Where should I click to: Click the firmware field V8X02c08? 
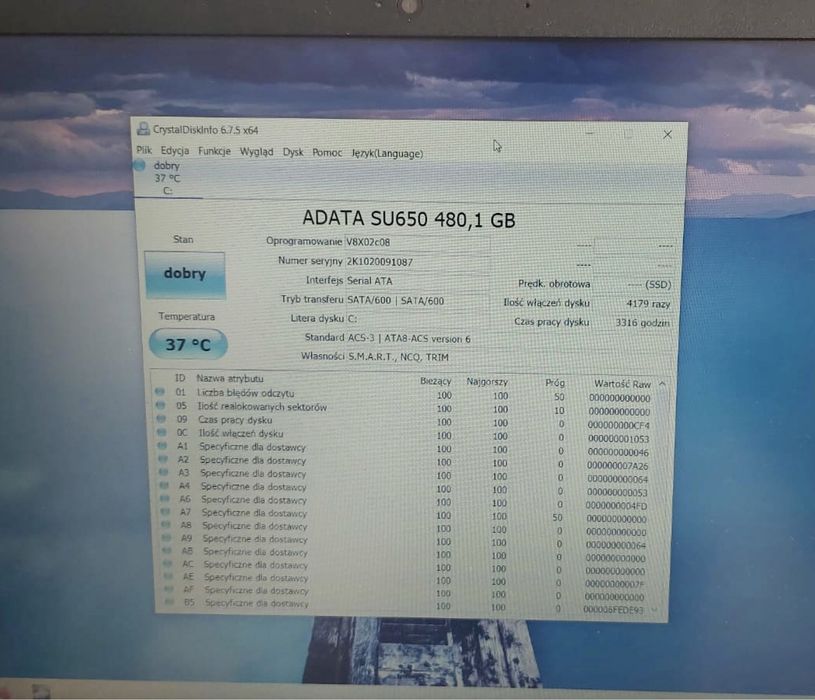click(x=417, y=242)
